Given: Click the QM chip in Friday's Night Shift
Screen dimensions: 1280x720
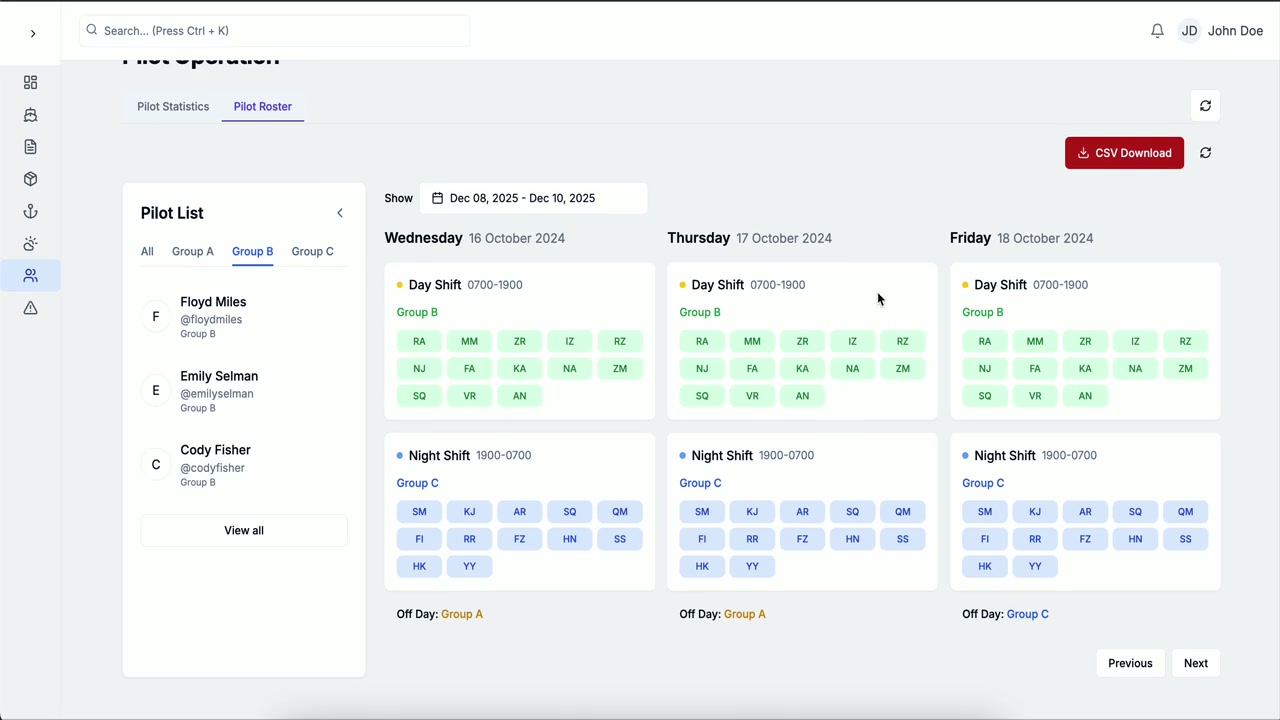Looking at the screenshot, I should (x=1185, y=512).
